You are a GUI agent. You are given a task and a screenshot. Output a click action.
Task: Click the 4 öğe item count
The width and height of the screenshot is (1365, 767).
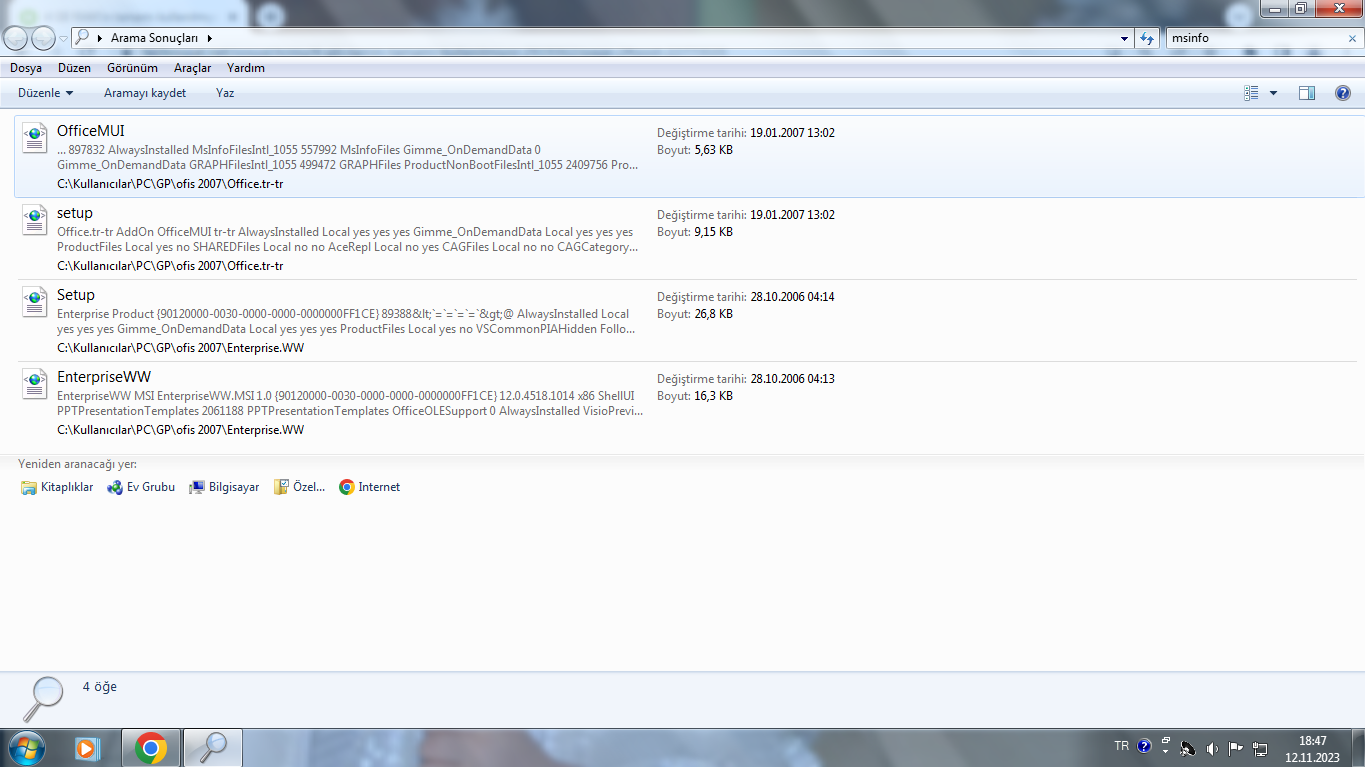tap(100, 687)
